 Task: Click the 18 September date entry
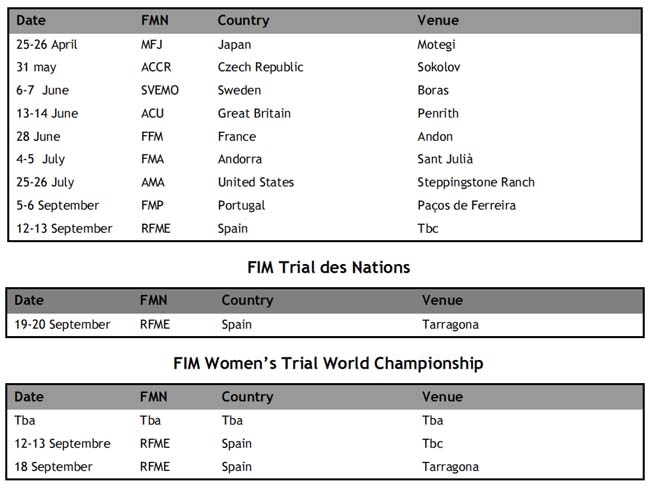tap(53, 467)
